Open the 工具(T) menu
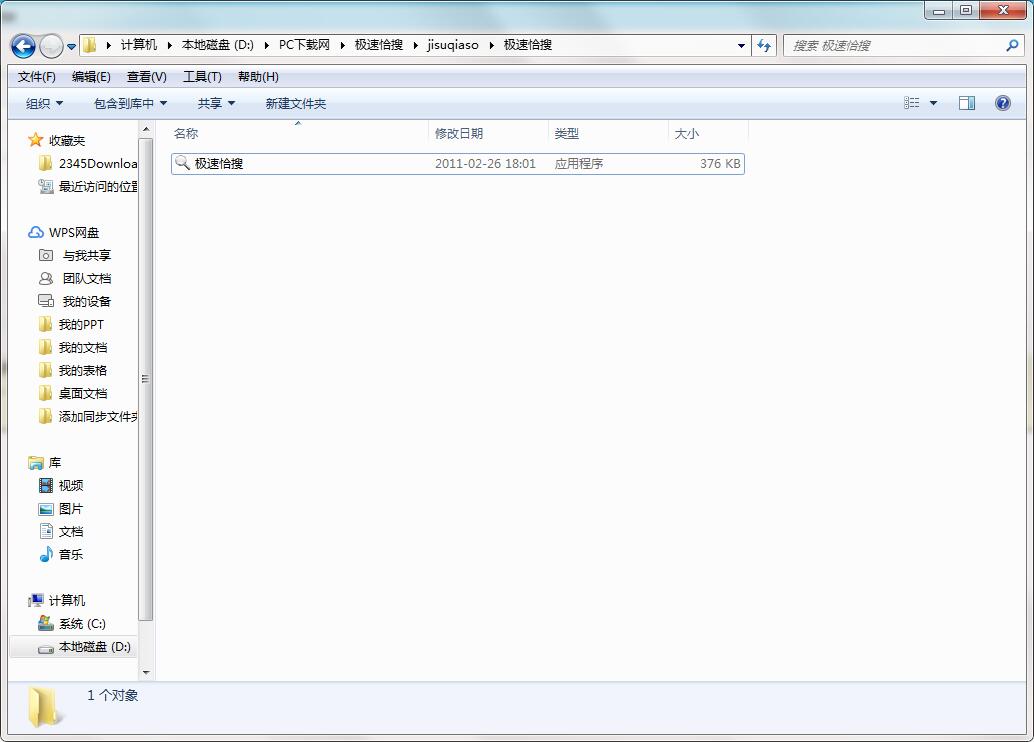 click(202, 77)
